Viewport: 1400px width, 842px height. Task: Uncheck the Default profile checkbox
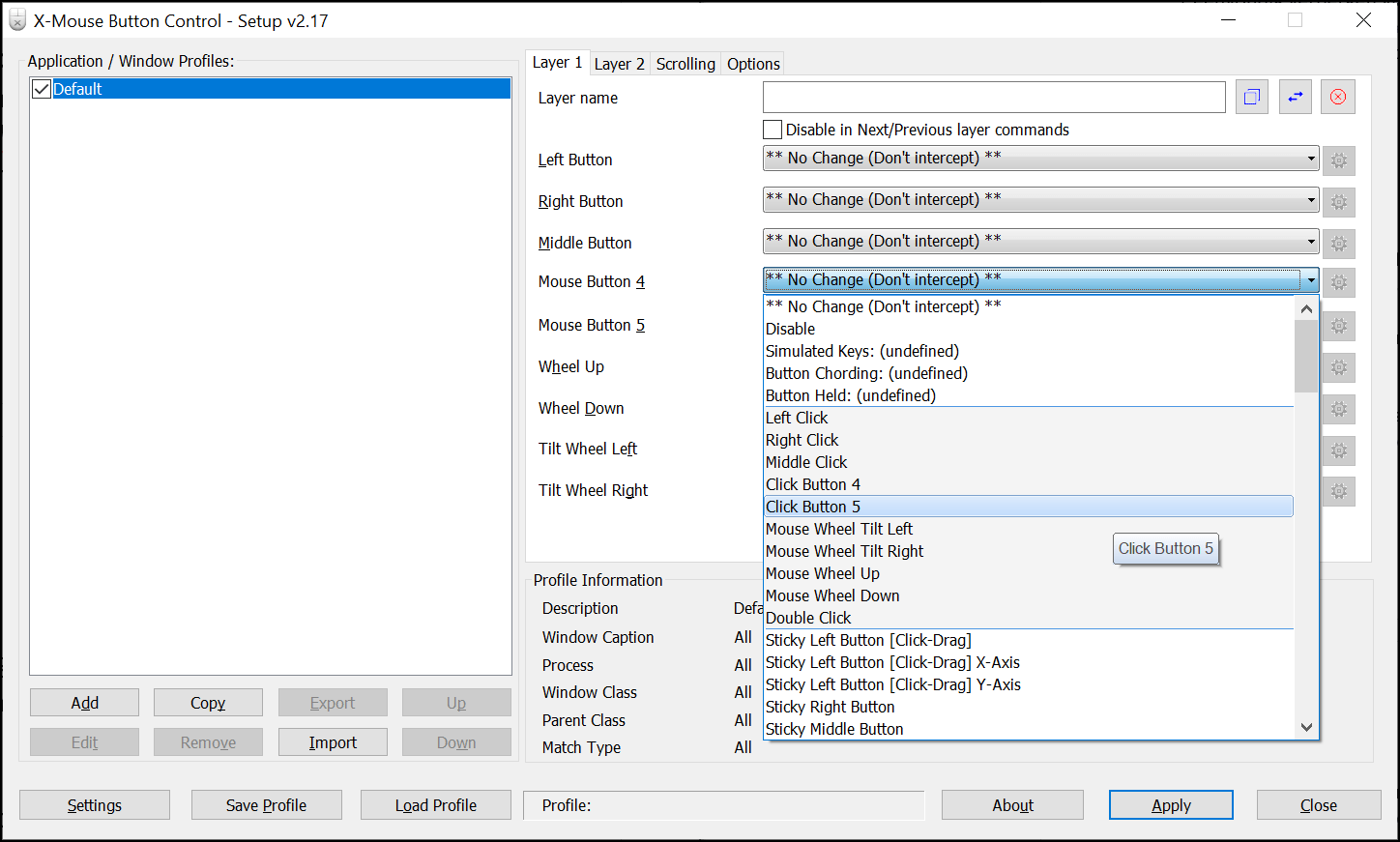coord(42,89)
